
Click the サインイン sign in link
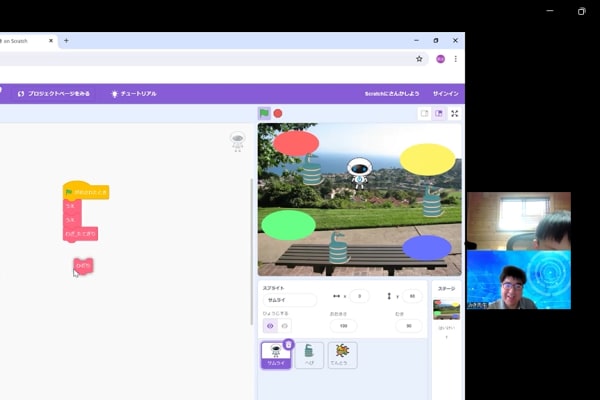point(446,94)
